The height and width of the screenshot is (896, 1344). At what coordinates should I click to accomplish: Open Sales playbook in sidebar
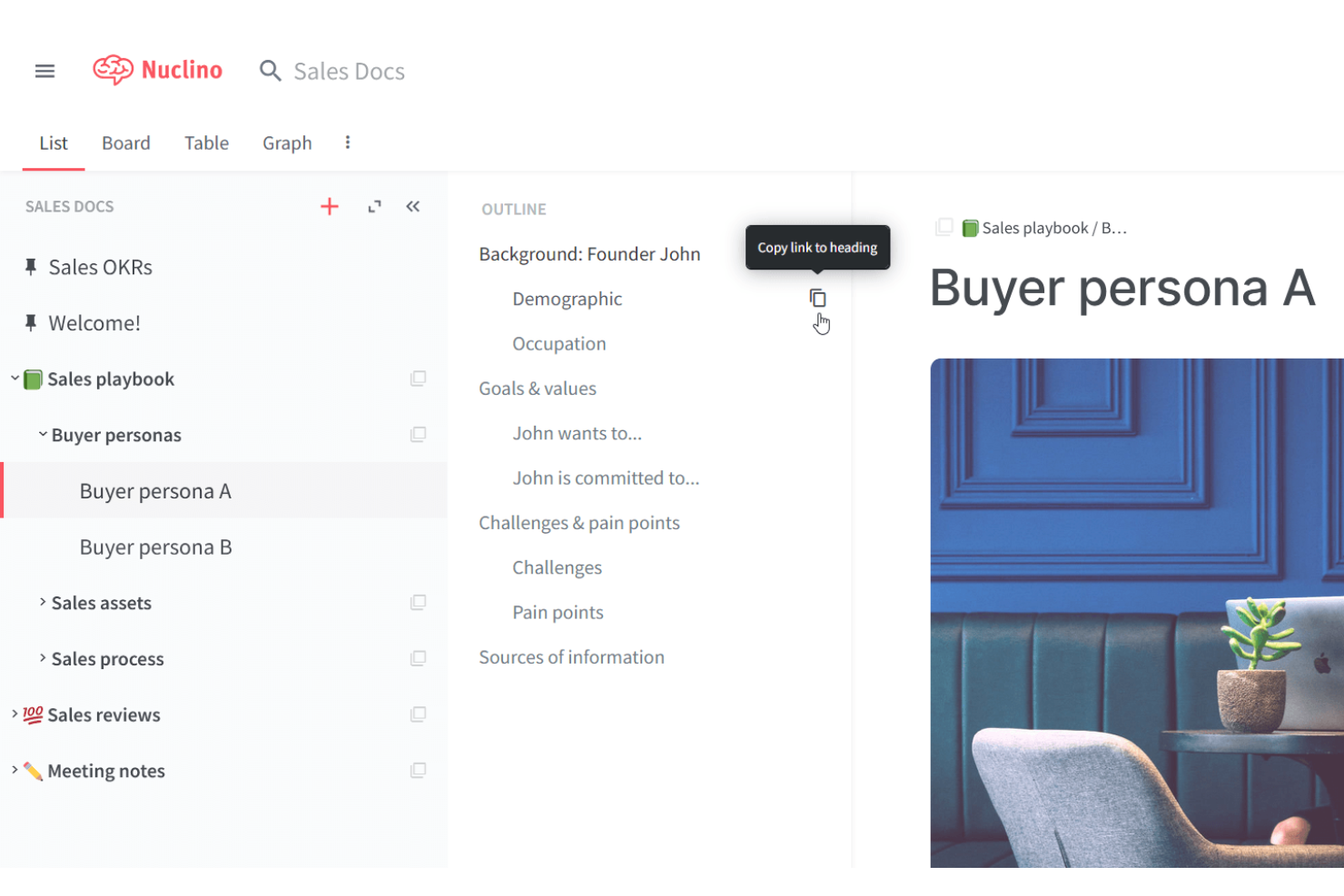coord(111,379)
